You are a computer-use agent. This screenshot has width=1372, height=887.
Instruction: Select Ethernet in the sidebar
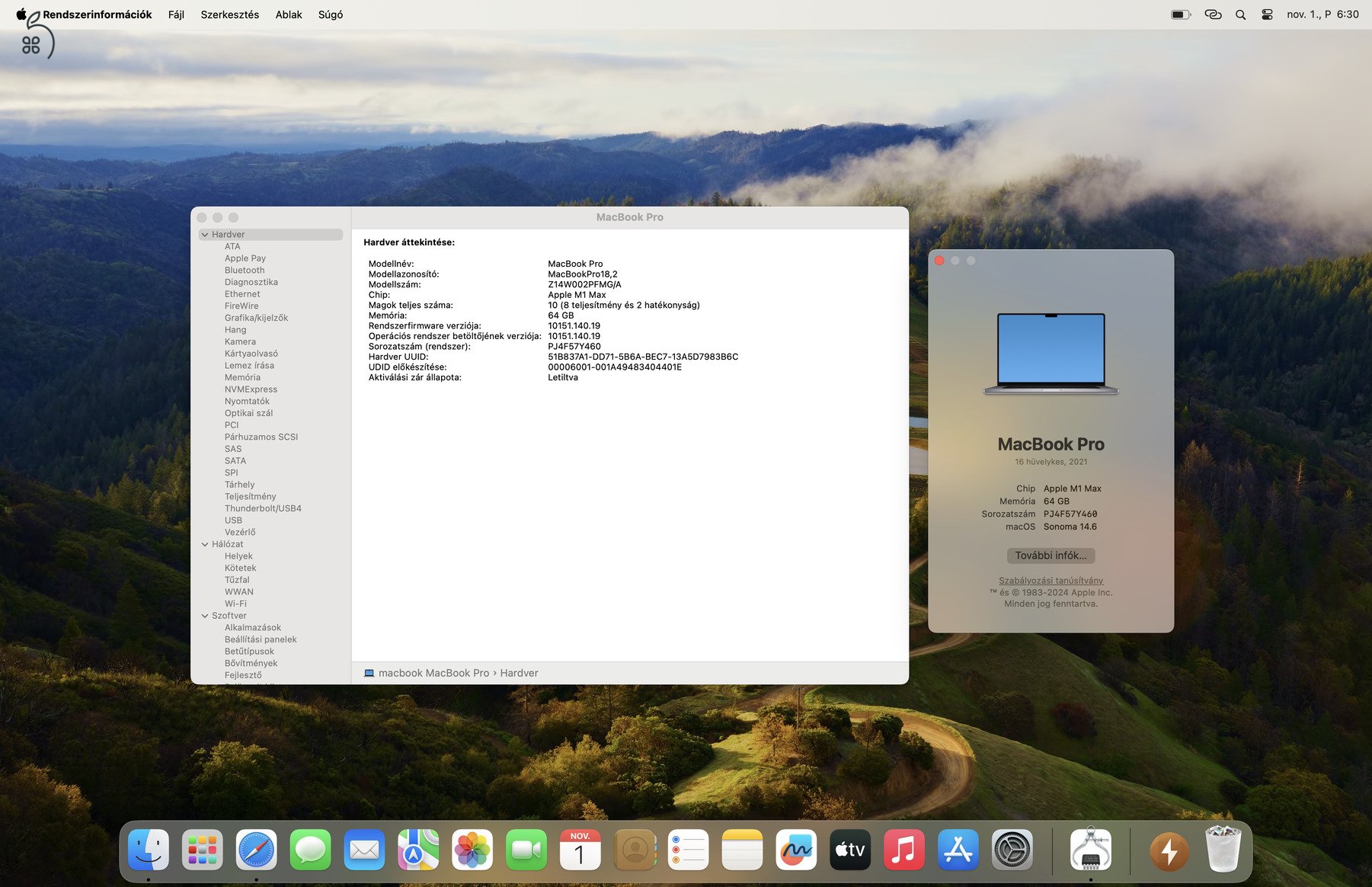(x=242, y=294)
